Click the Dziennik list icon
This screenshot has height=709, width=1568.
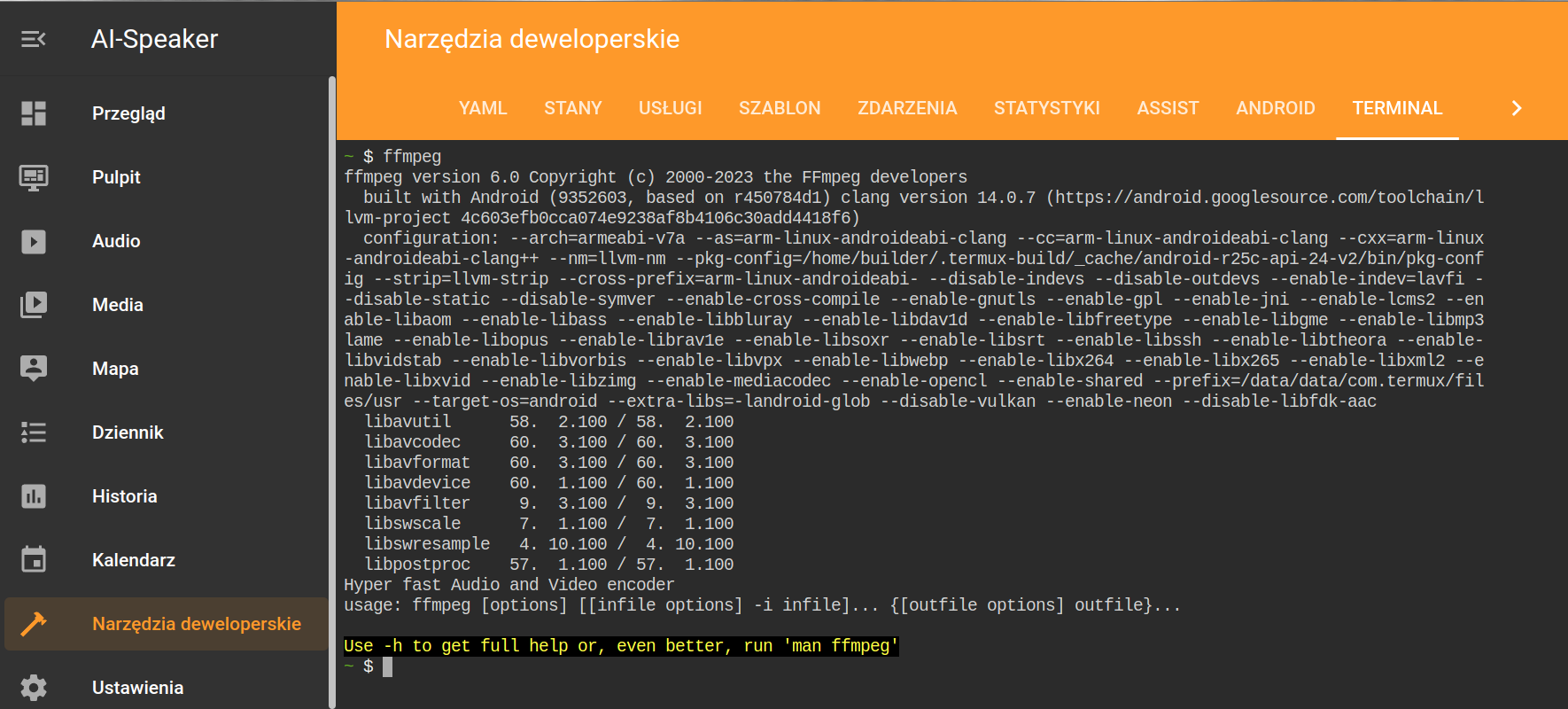[x=34, y=432]
